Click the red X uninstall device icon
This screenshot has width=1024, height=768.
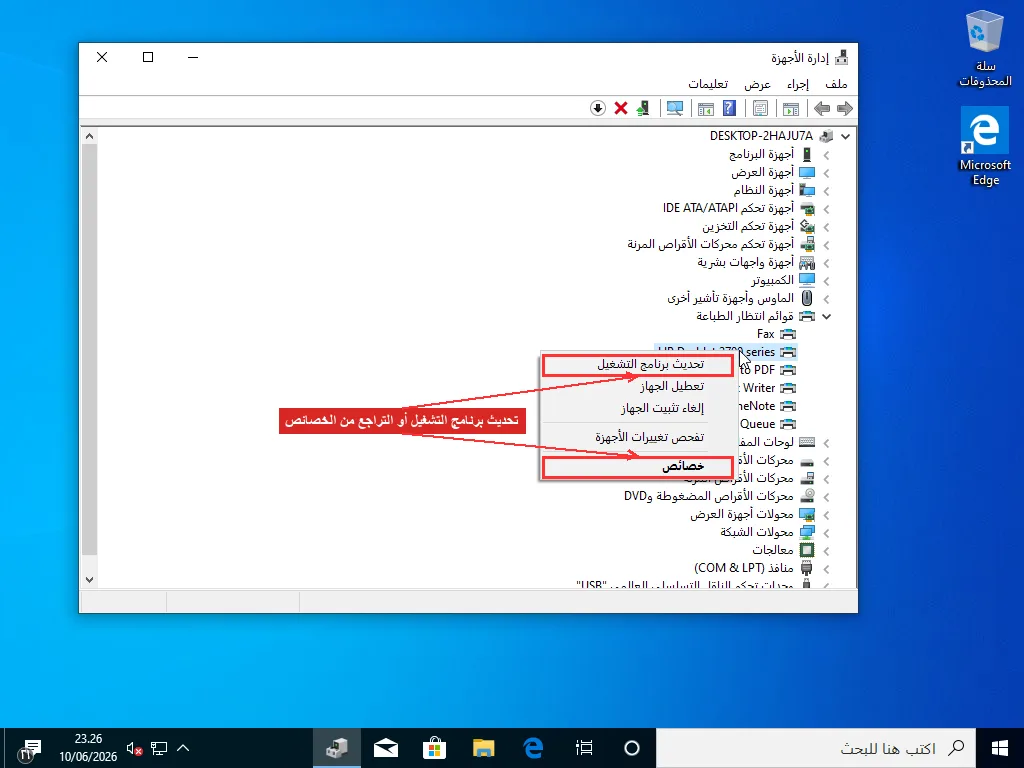click(620, 108)
